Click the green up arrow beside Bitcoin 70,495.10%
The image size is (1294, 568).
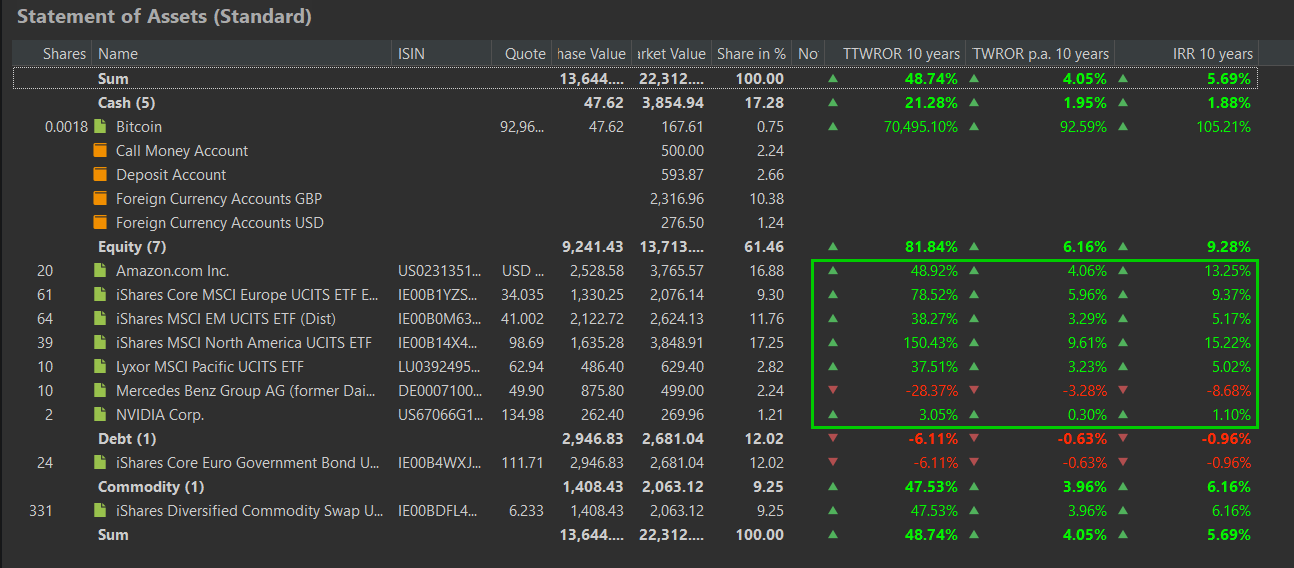pyautogui.click(x=833, y=127)
